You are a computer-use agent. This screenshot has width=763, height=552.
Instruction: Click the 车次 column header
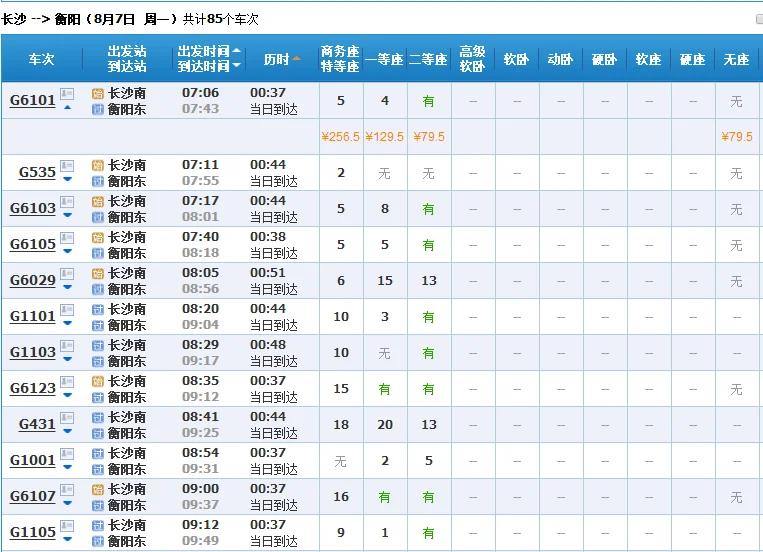(41, 59)
